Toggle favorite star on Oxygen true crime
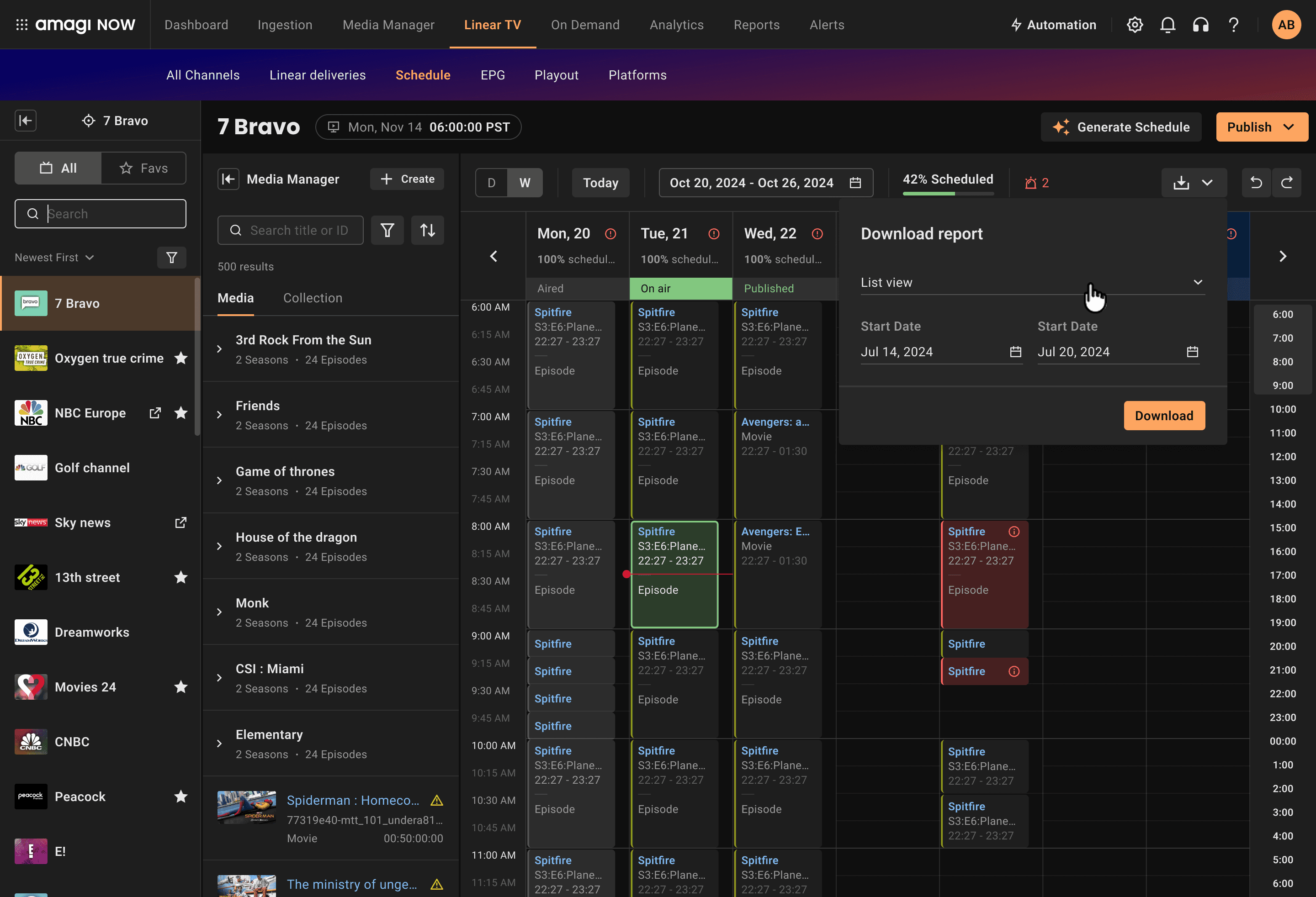The image size is (1316, 897). [x=180, y=358]
